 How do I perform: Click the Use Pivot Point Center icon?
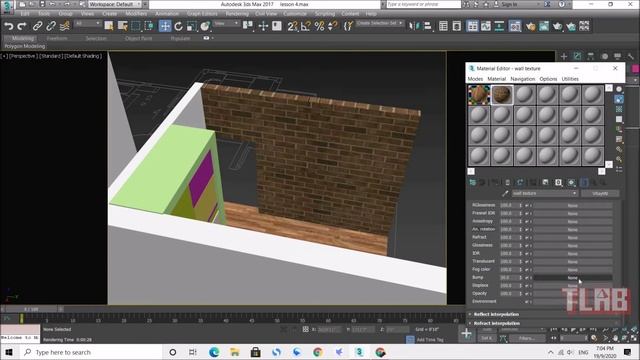point(248,26)
